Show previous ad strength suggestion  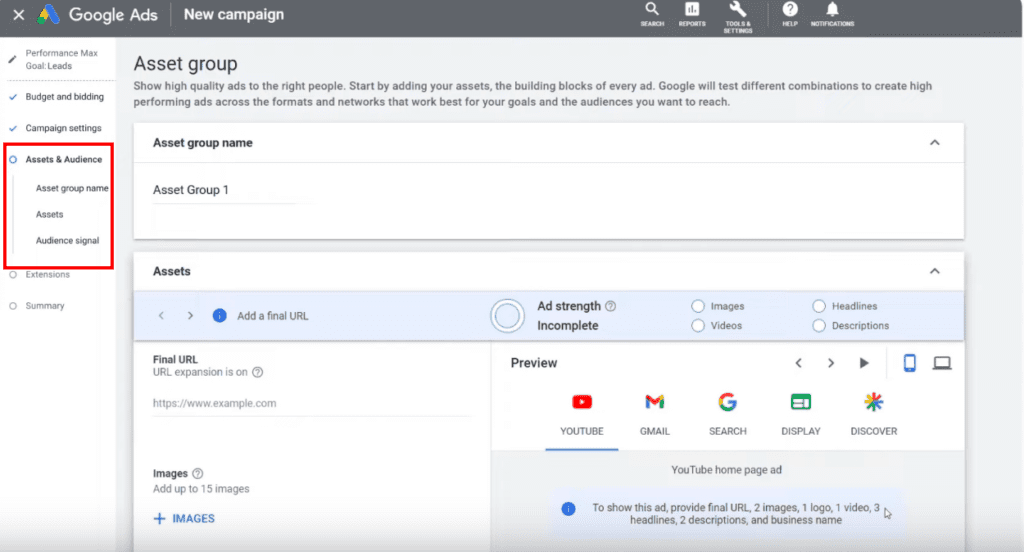(x=161, y=316)
